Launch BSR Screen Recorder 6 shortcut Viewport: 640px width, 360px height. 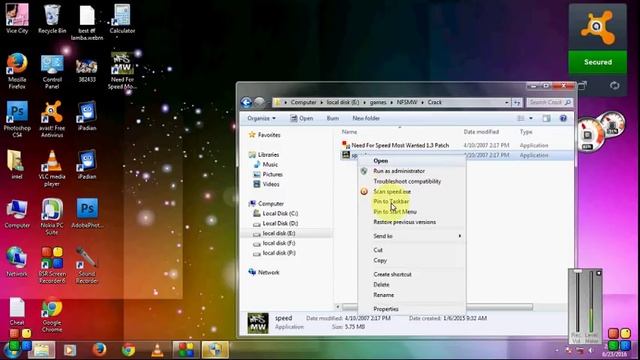[52, 265]
